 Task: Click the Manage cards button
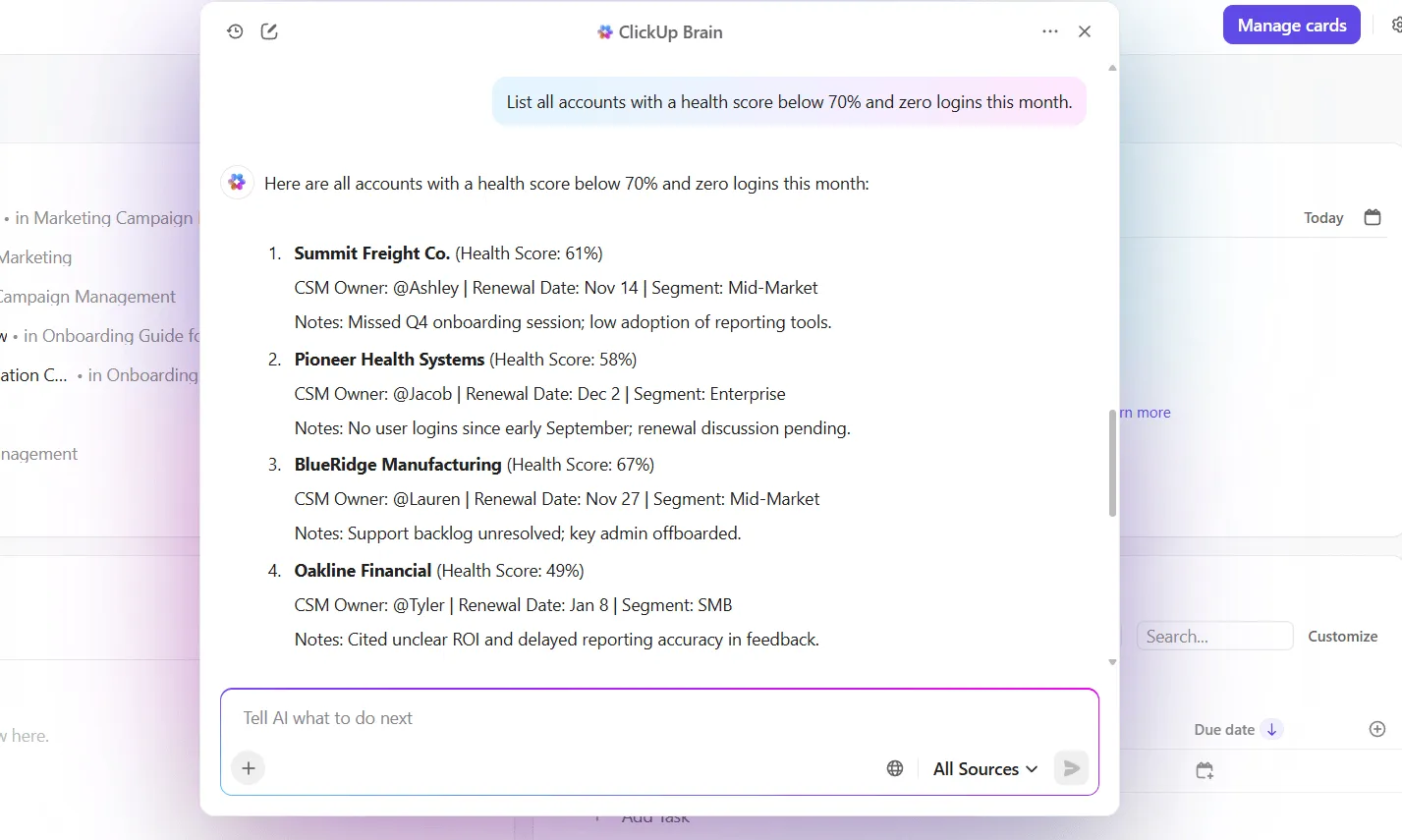click(1292, 26)
